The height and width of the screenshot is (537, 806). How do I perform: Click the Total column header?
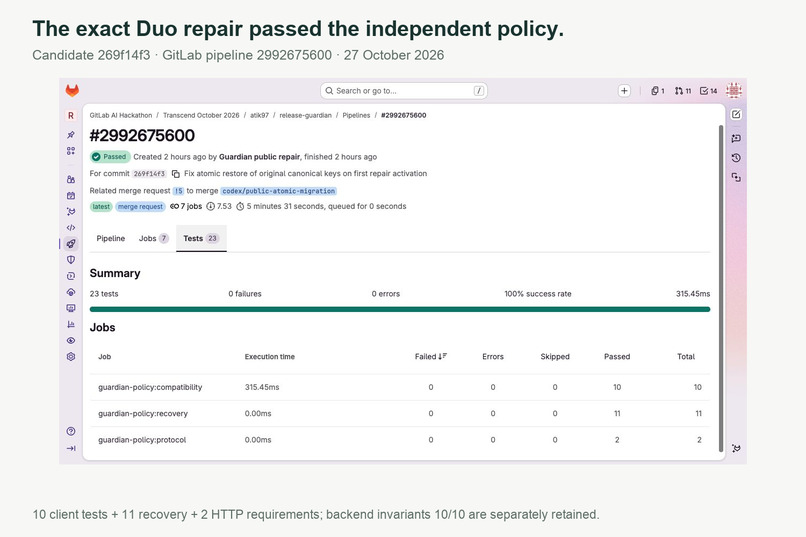click(686, 357)
